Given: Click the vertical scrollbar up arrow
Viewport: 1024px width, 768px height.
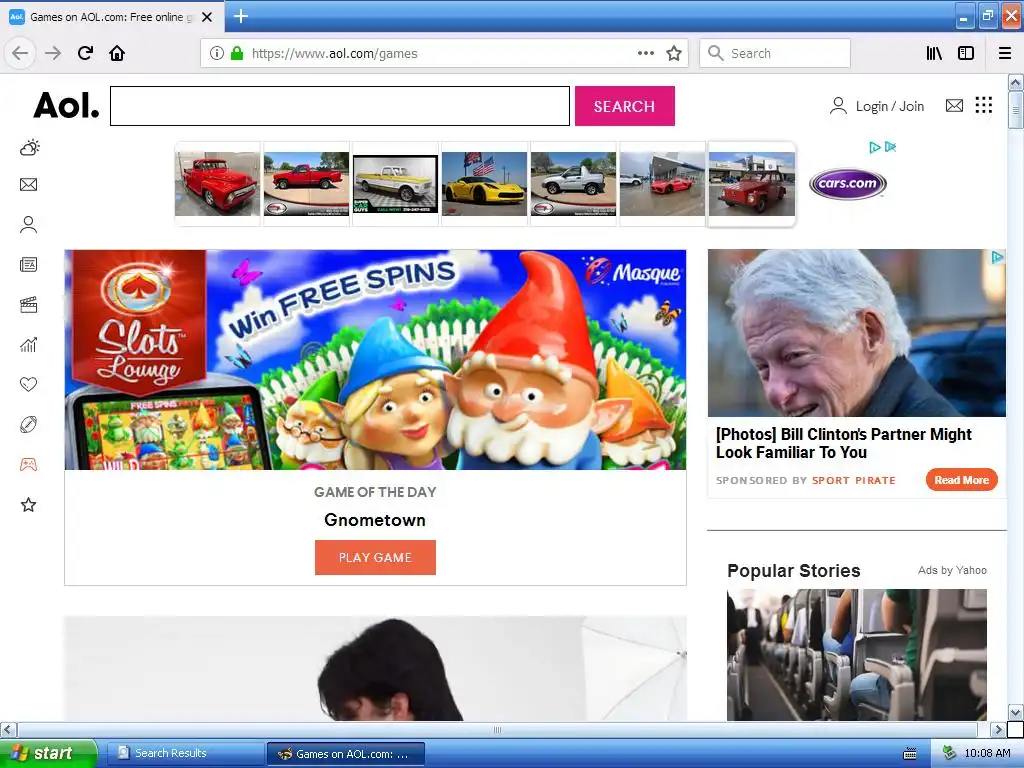Looking at the screenshot, I should coord(1015,82).
